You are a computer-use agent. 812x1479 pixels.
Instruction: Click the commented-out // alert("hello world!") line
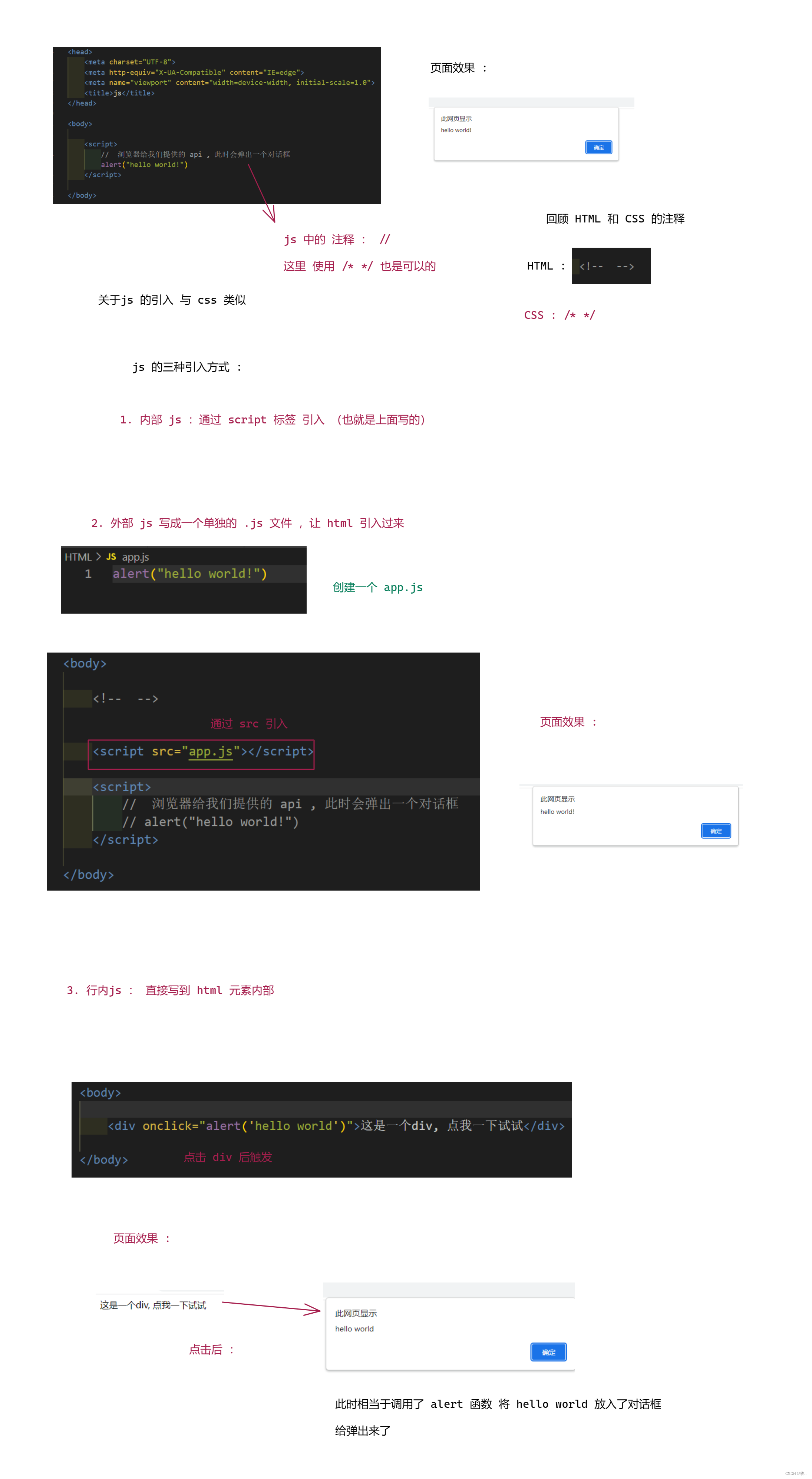pos(210,822)
